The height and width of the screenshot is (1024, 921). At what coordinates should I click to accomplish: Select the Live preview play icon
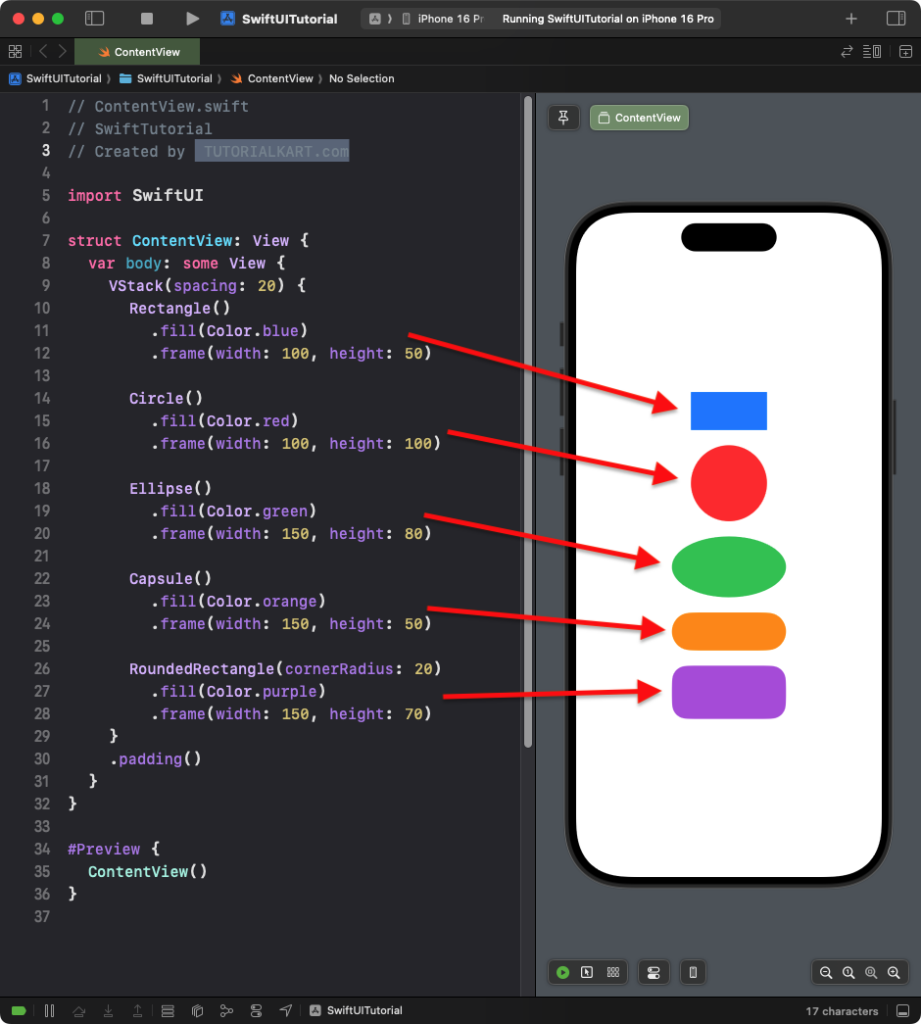click(563, 972)
